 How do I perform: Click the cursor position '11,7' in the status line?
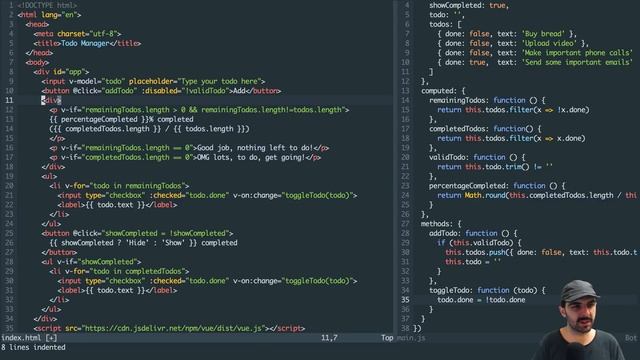329,338
